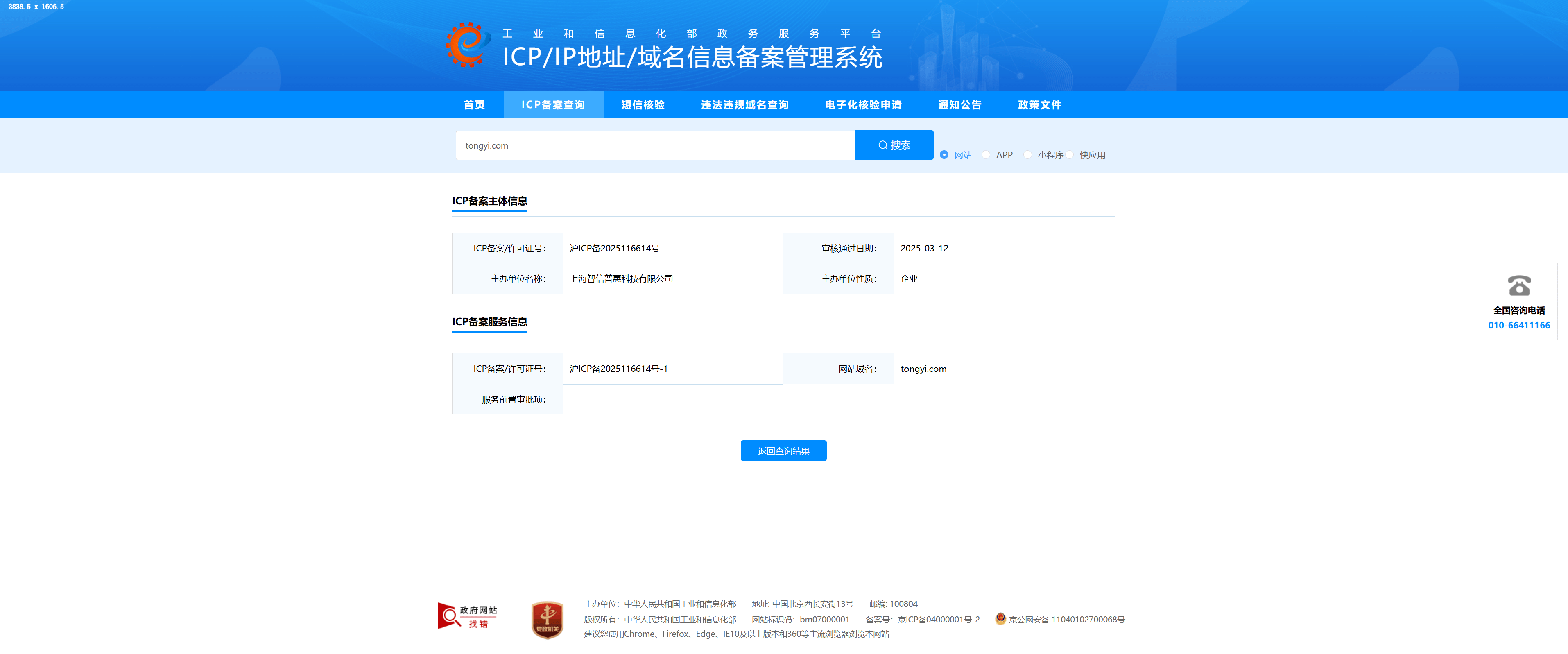The image size is (1568, 654).
Task: Open the 首页 navigation tab
Action: click(474, 105)
